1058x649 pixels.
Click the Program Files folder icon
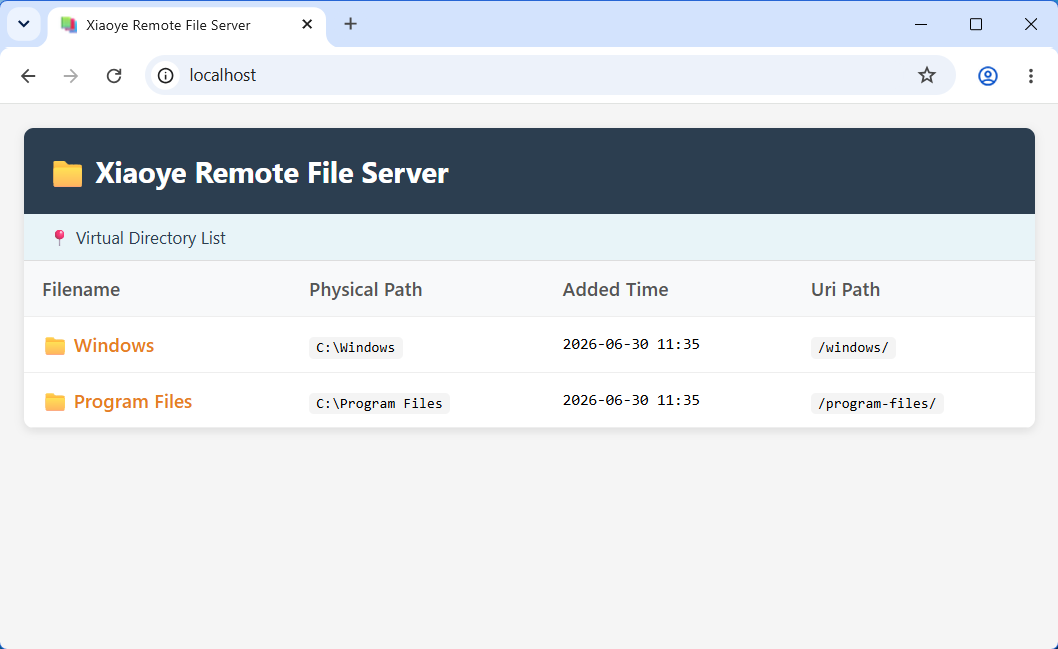click(x=55, y=402)
